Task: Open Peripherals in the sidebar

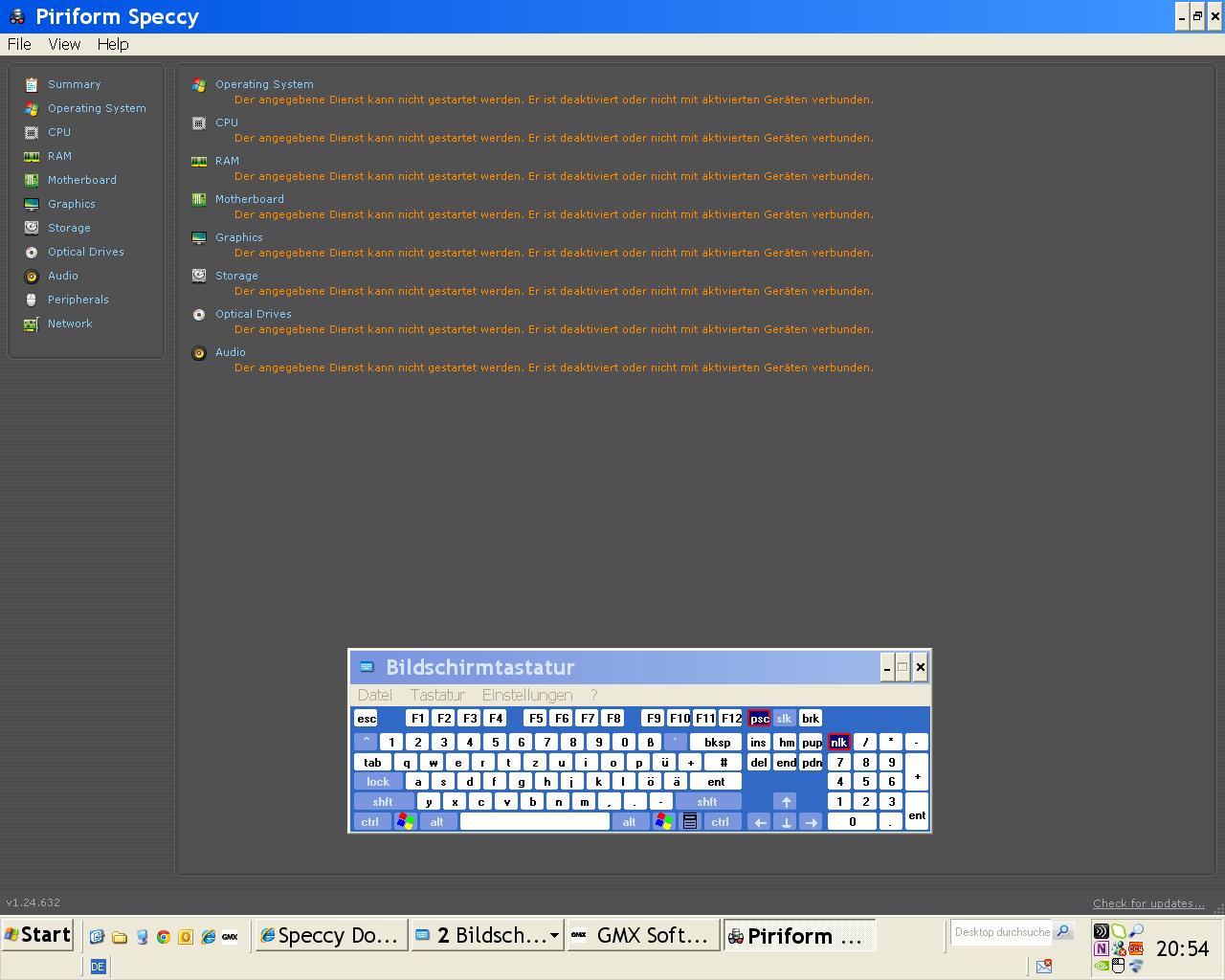Action: pyautogui.click(x=66, y=300)
